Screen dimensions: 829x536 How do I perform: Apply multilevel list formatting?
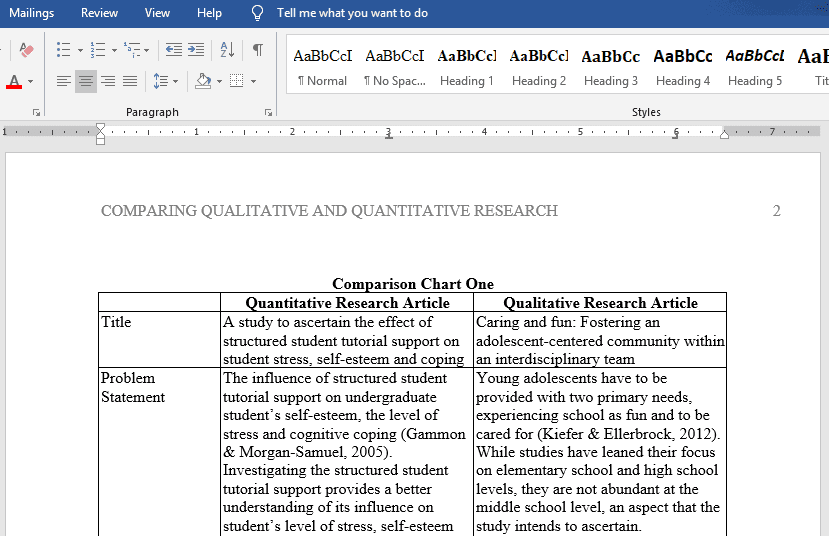point(132,50)
